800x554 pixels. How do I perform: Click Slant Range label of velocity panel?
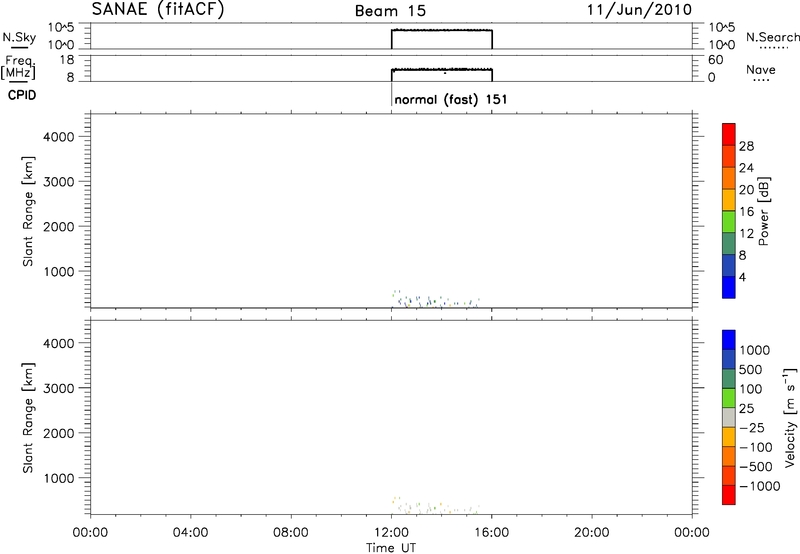28,418
